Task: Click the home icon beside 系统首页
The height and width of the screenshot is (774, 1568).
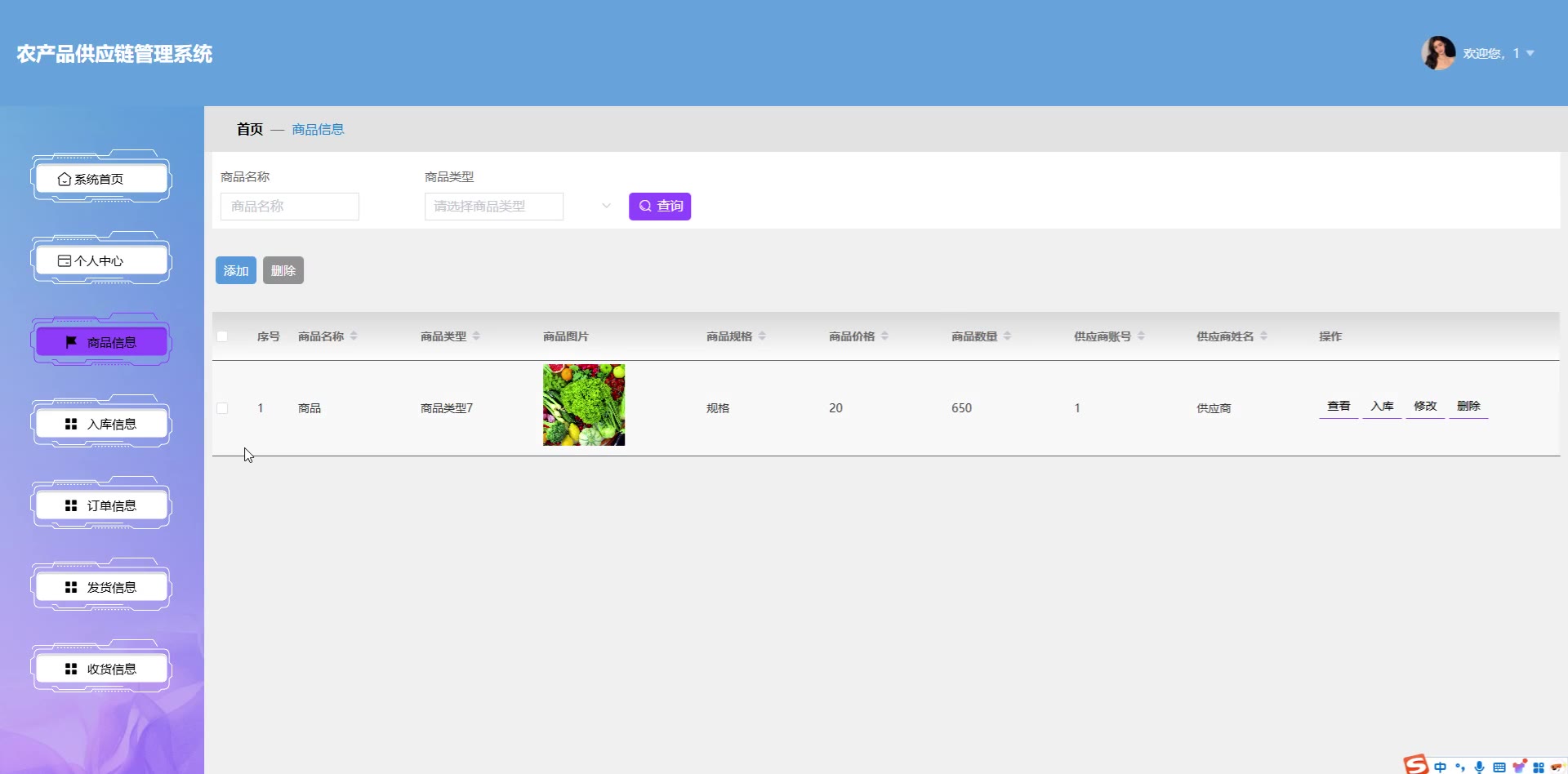Action: point(65,179)
